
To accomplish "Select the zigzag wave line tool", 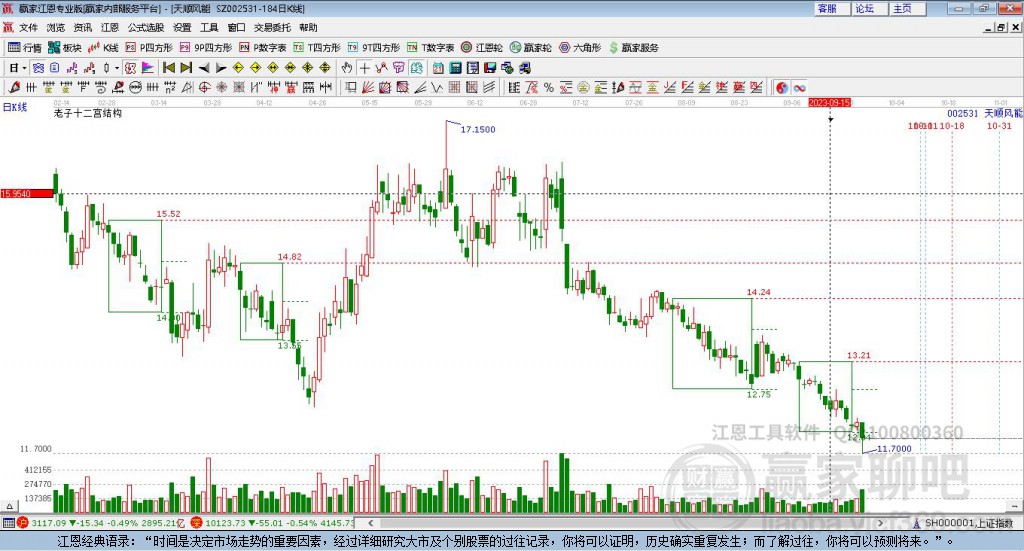I will [436, 87].
